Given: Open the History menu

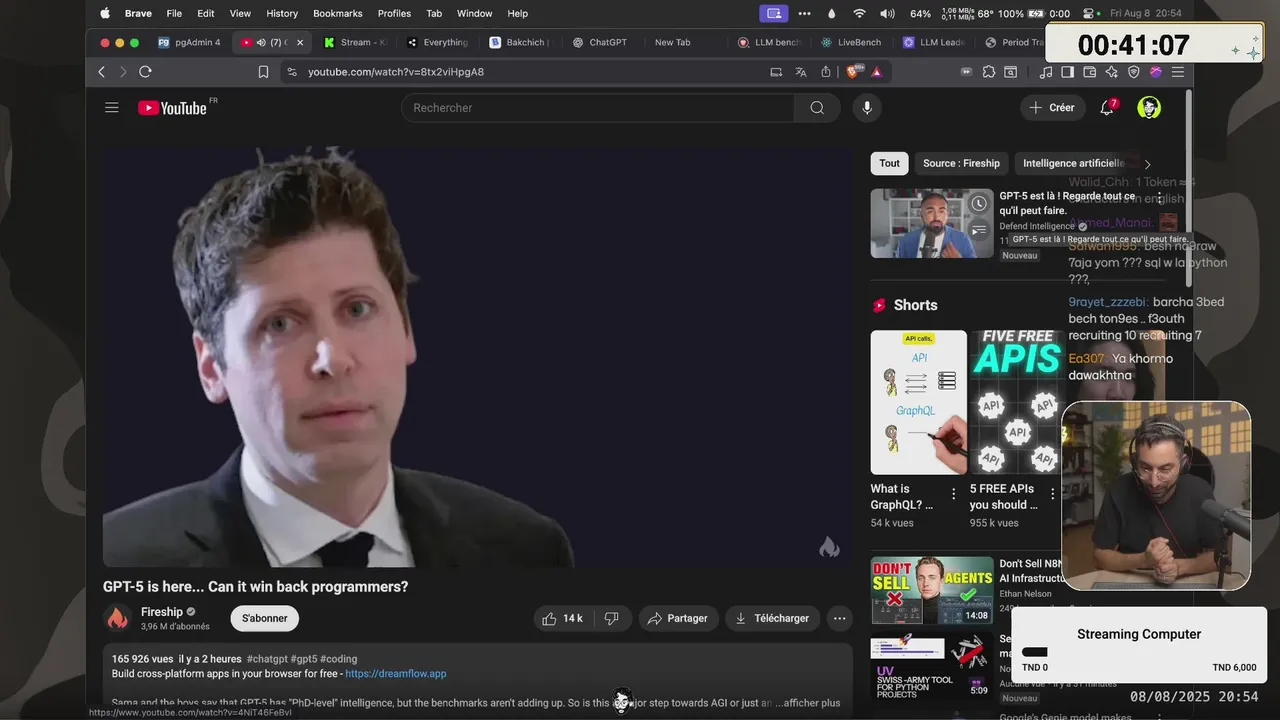Looking at the screenshot, I should 282,14.
